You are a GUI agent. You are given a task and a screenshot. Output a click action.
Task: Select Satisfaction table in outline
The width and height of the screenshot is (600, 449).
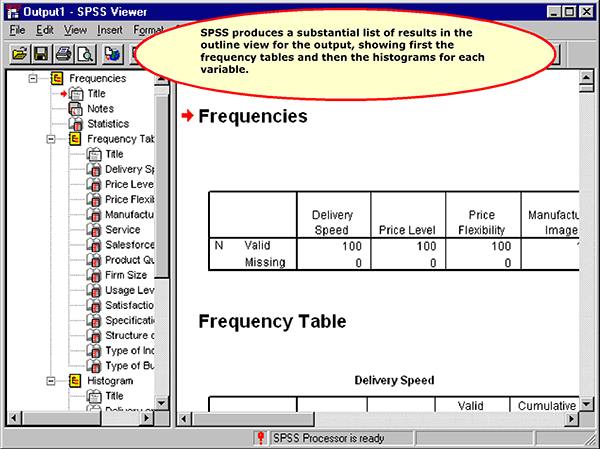pyautogui.click(x=129, y=305)
